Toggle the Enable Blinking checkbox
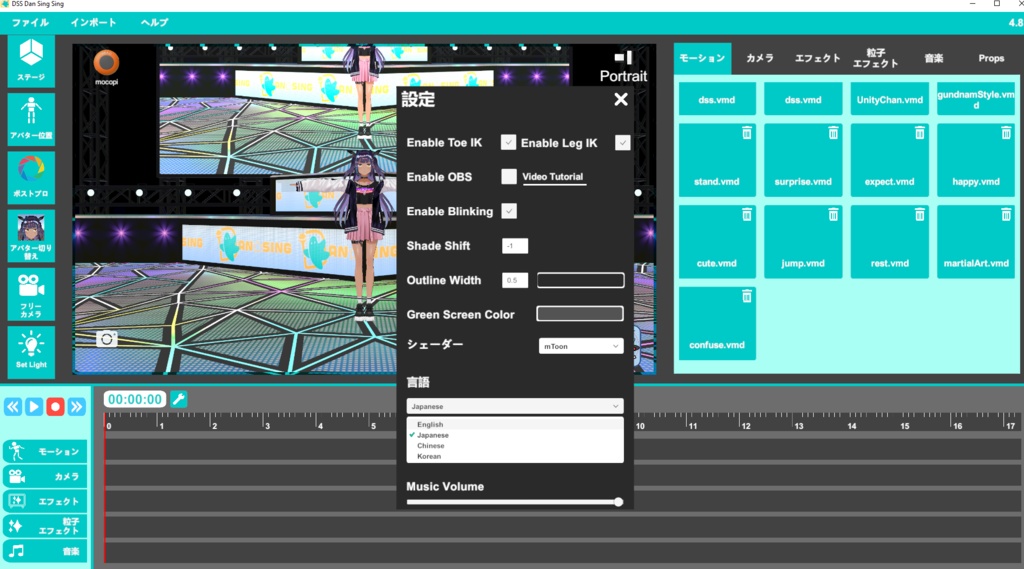The height and width of the screenshot is (569, 1024). [x=509, y=211]
